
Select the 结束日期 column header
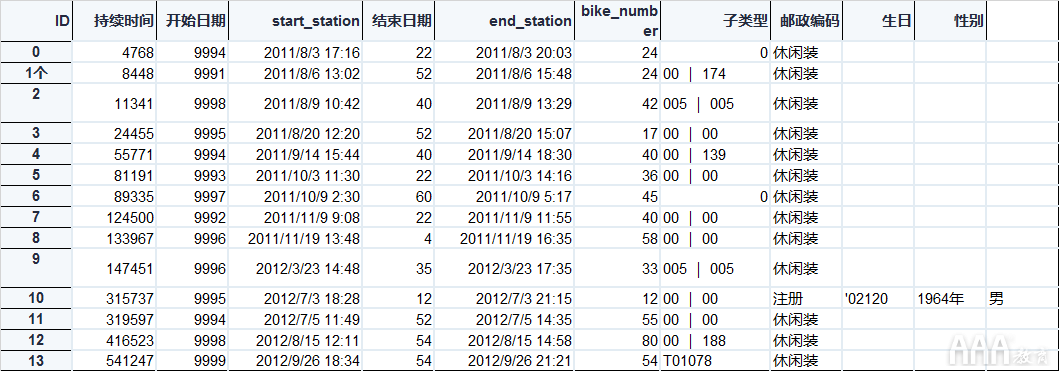click(398, 21)
